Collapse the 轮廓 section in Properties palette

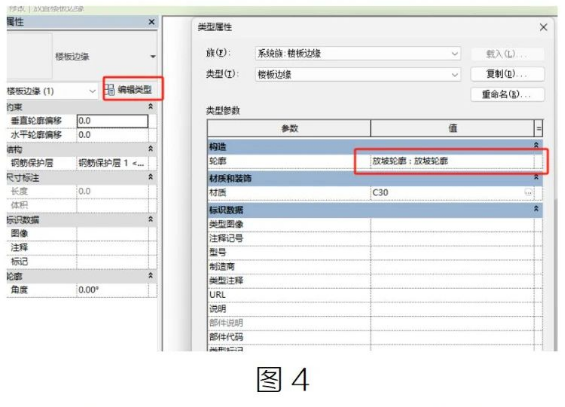coord(151,276)
